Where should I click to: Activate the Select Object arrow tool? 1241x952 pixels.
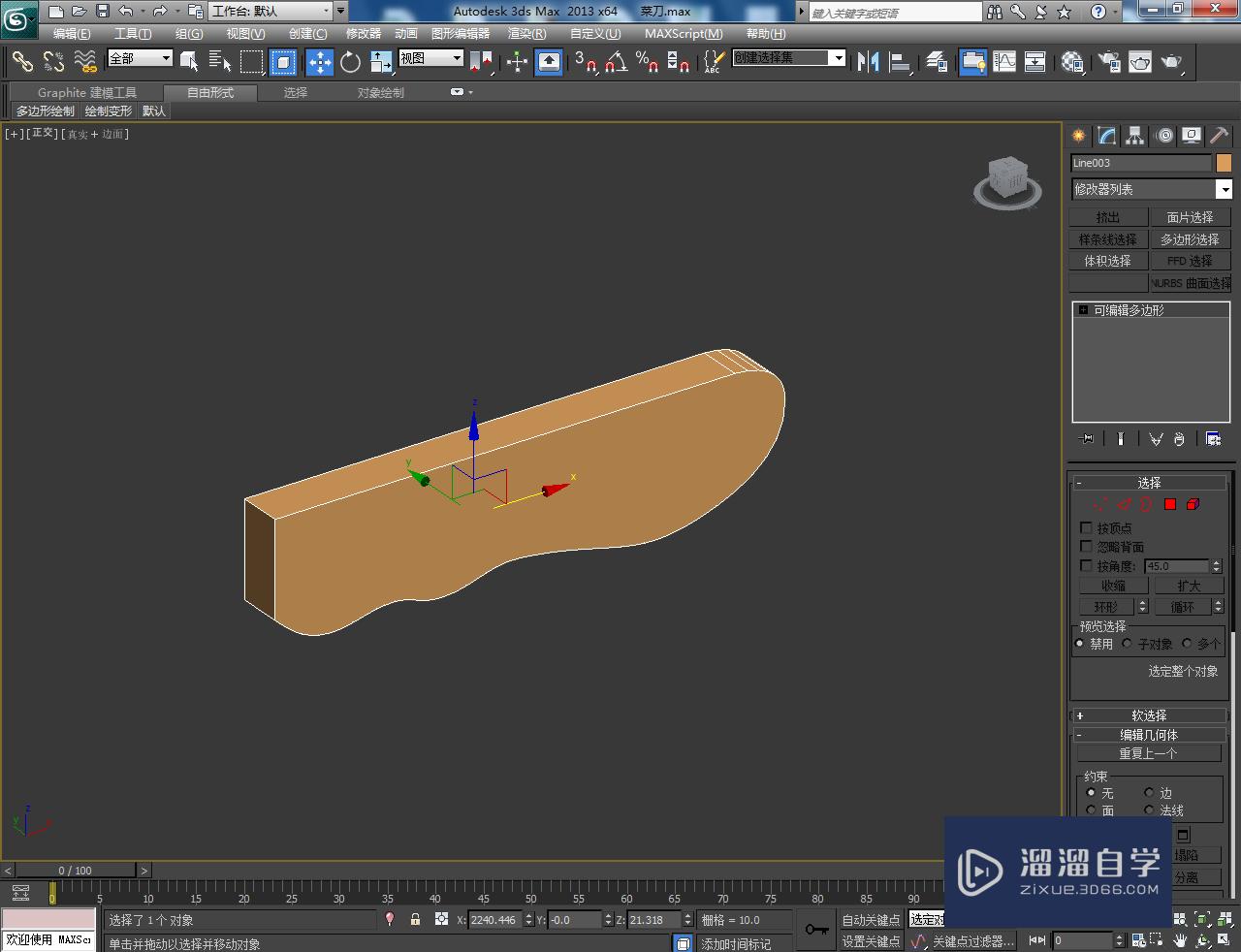189,62
